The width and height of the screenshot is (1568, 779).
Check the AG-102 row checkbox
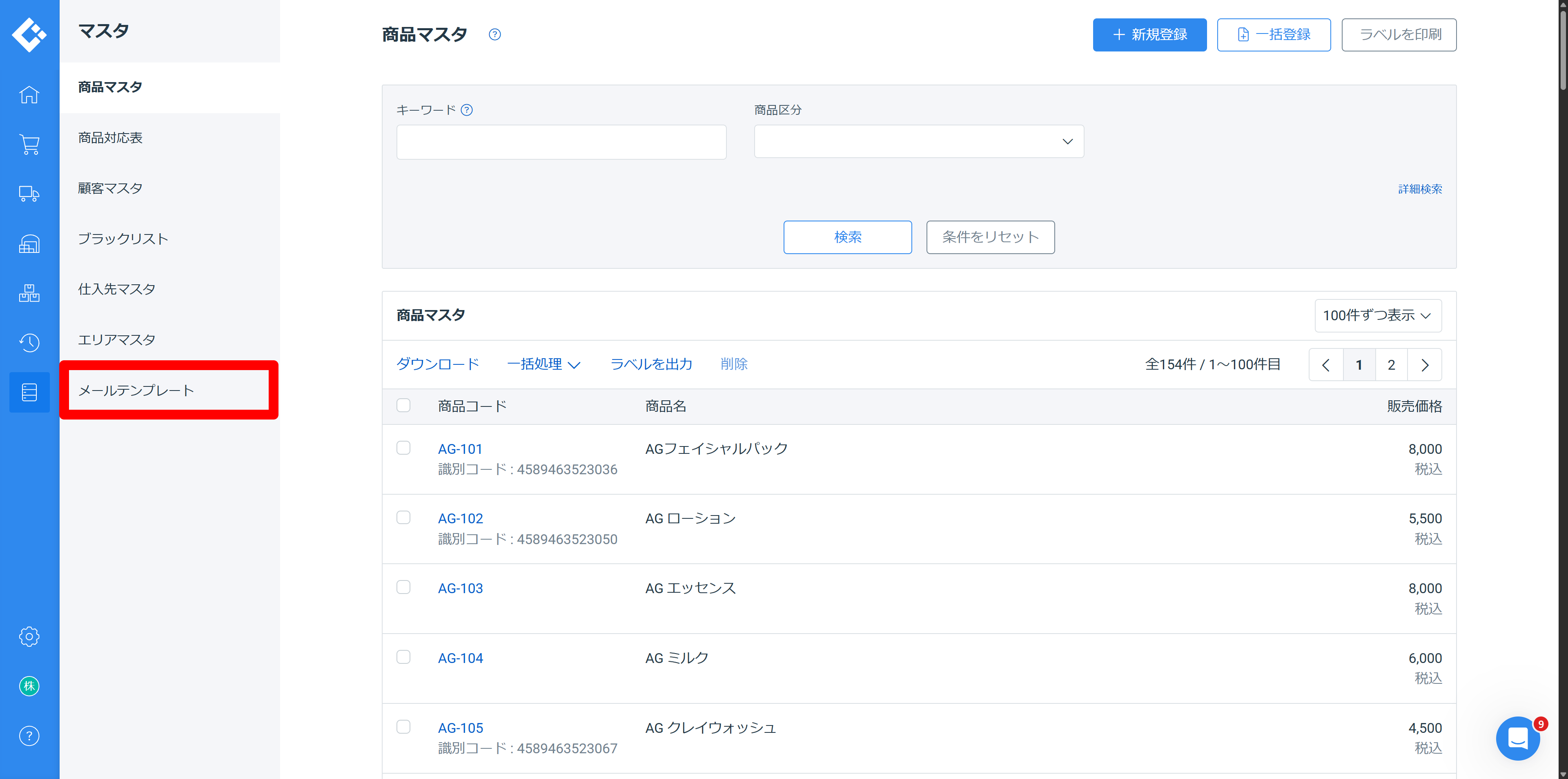click(x=403, y=518)
